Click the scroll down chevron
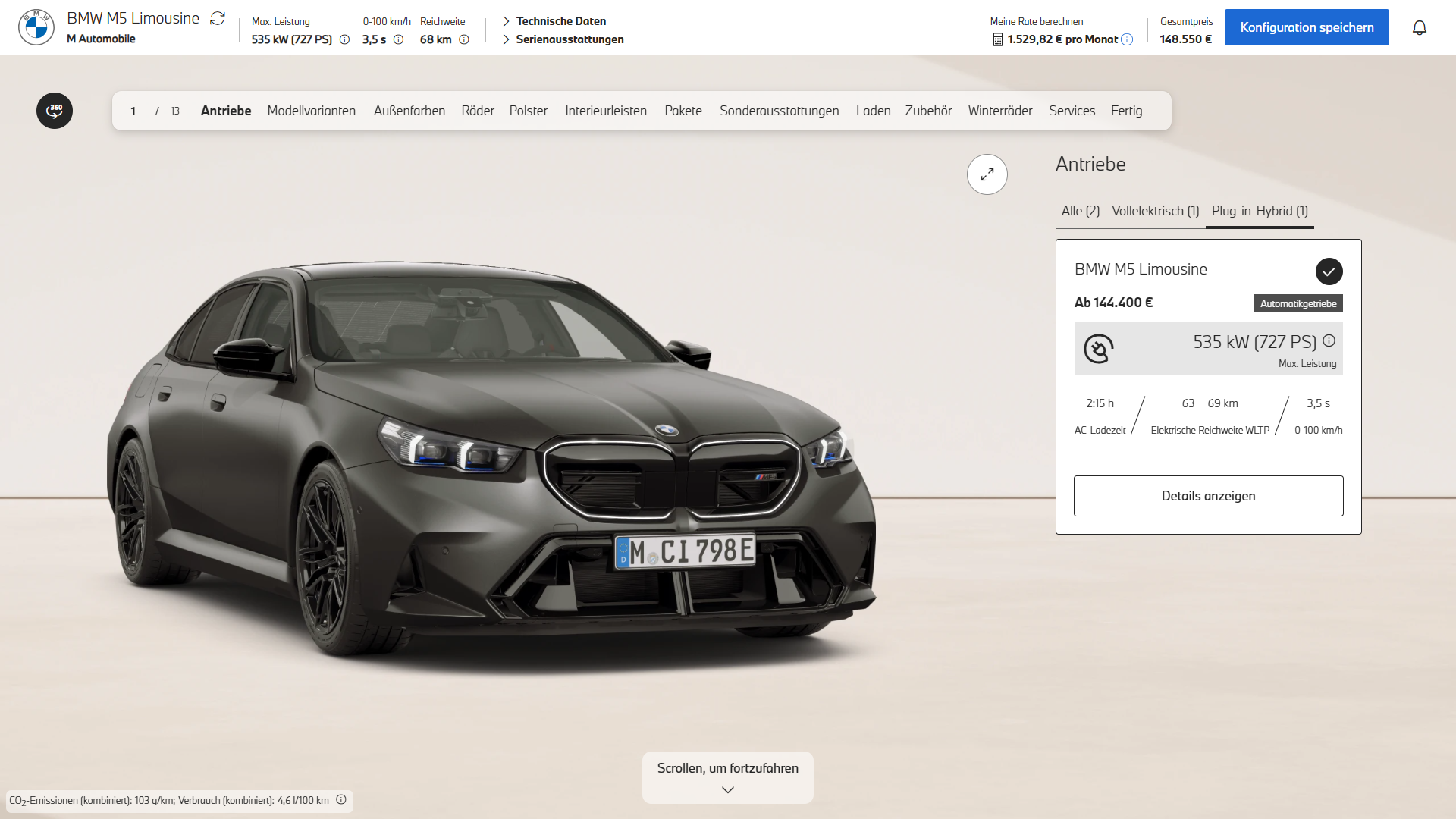The width and height of the screenshot is (1456, 819). point(728,789)
